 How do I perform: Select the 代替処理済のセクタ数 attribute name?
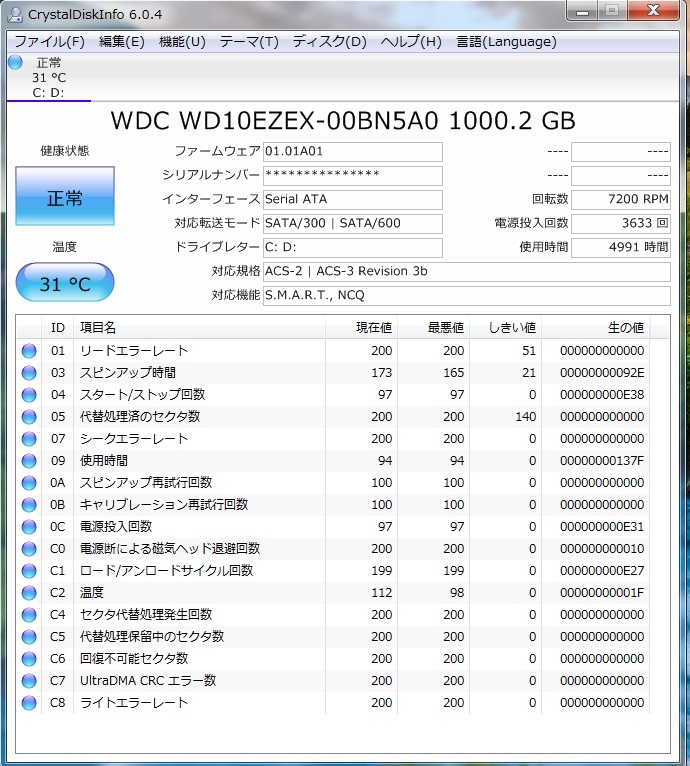(140, 417)
